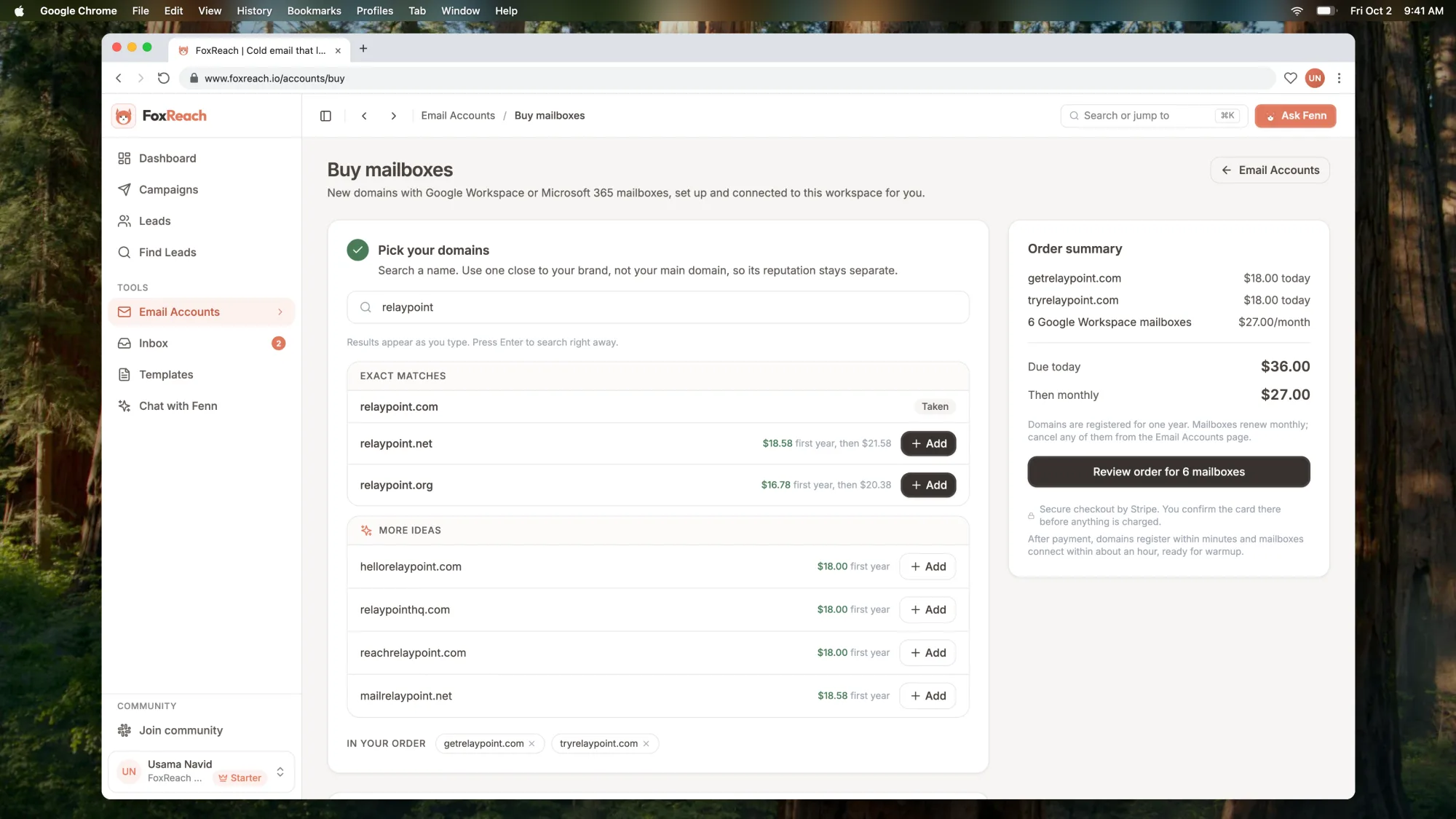The width and height of the screenshot is (1456, 819).
Task: Go back to Email Accounts button
Action: coord(1270,170)
